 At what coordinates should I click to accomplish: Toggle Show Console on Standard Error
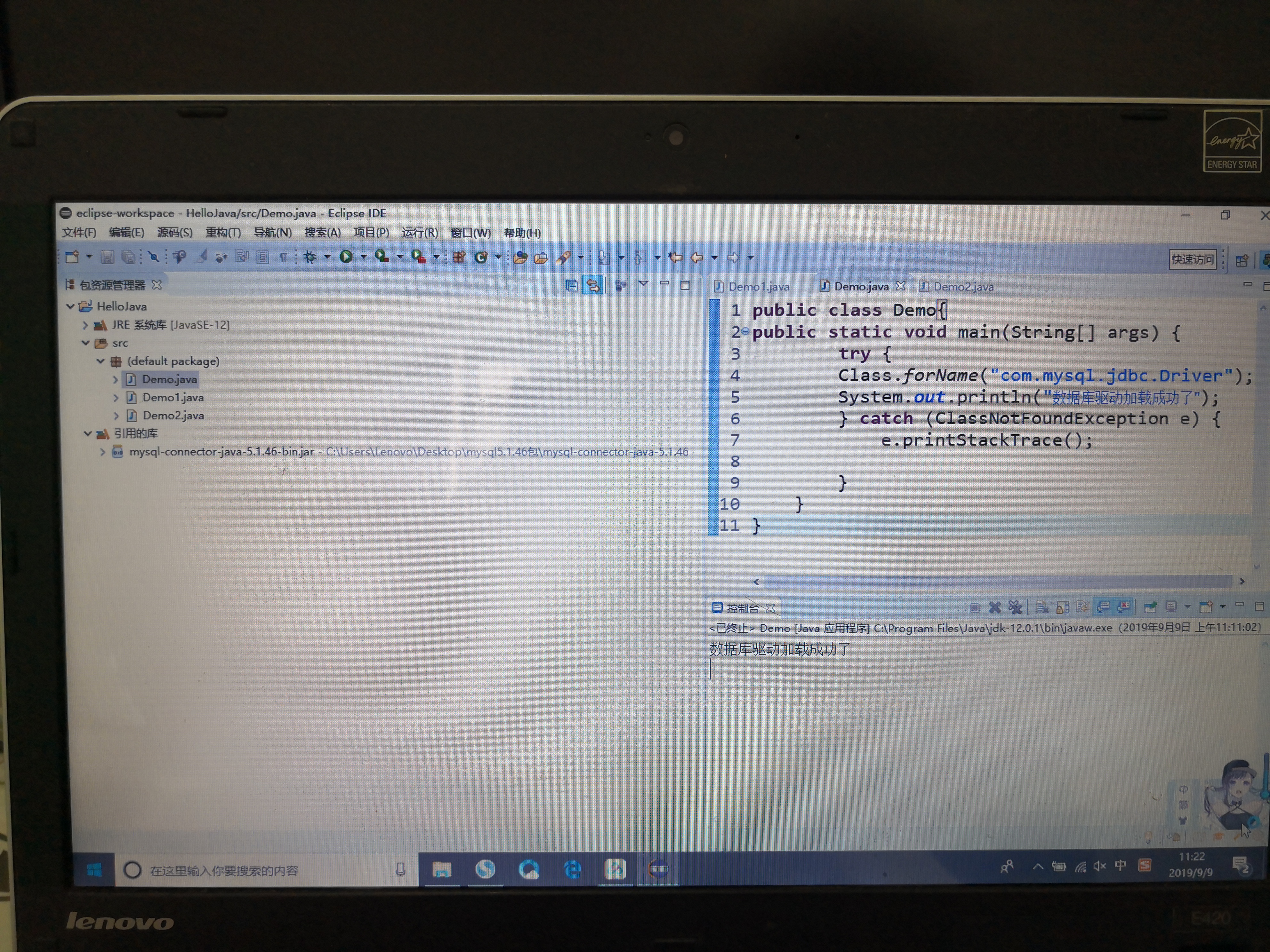pyautogui.click(x=1124, y=607)
